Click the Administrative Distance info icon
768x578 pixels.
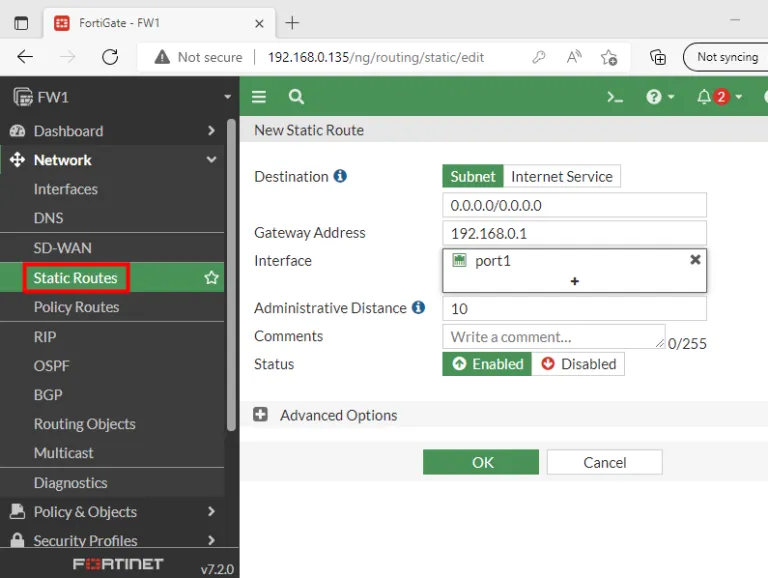click(418, 307)
